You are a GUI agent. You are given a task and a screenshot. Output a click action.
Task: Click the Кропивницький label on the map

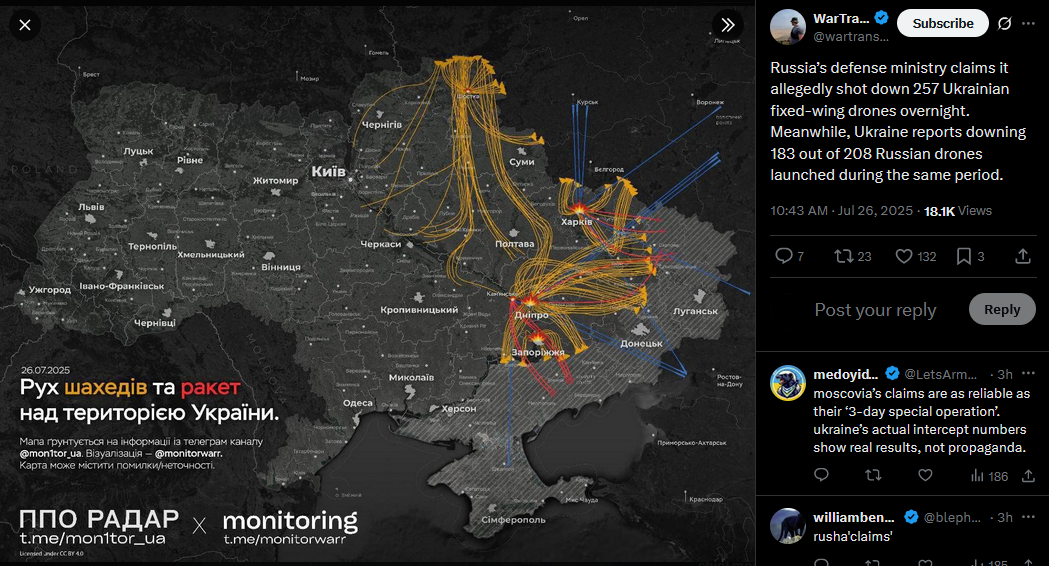(x=419, y=310)
